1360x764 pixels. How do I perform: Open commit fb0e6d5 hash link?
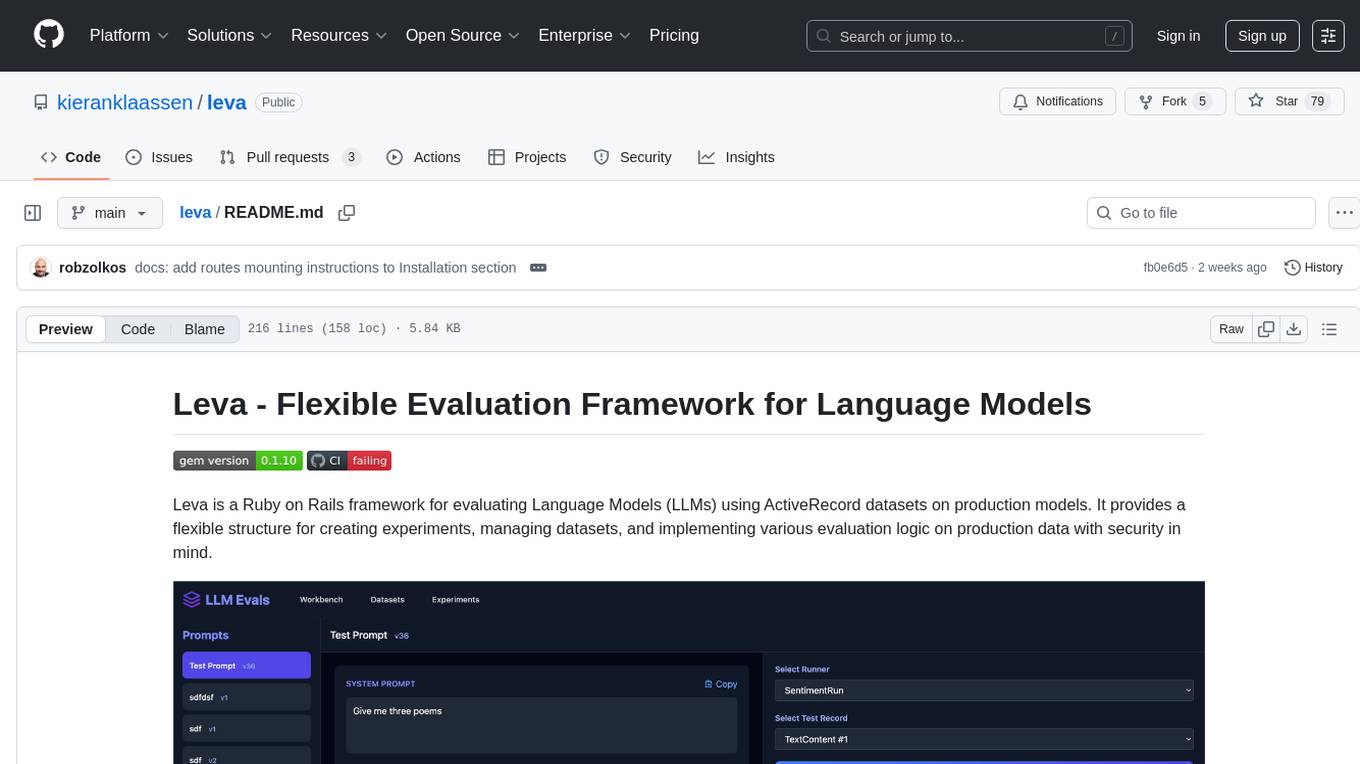click(1165, 268)
